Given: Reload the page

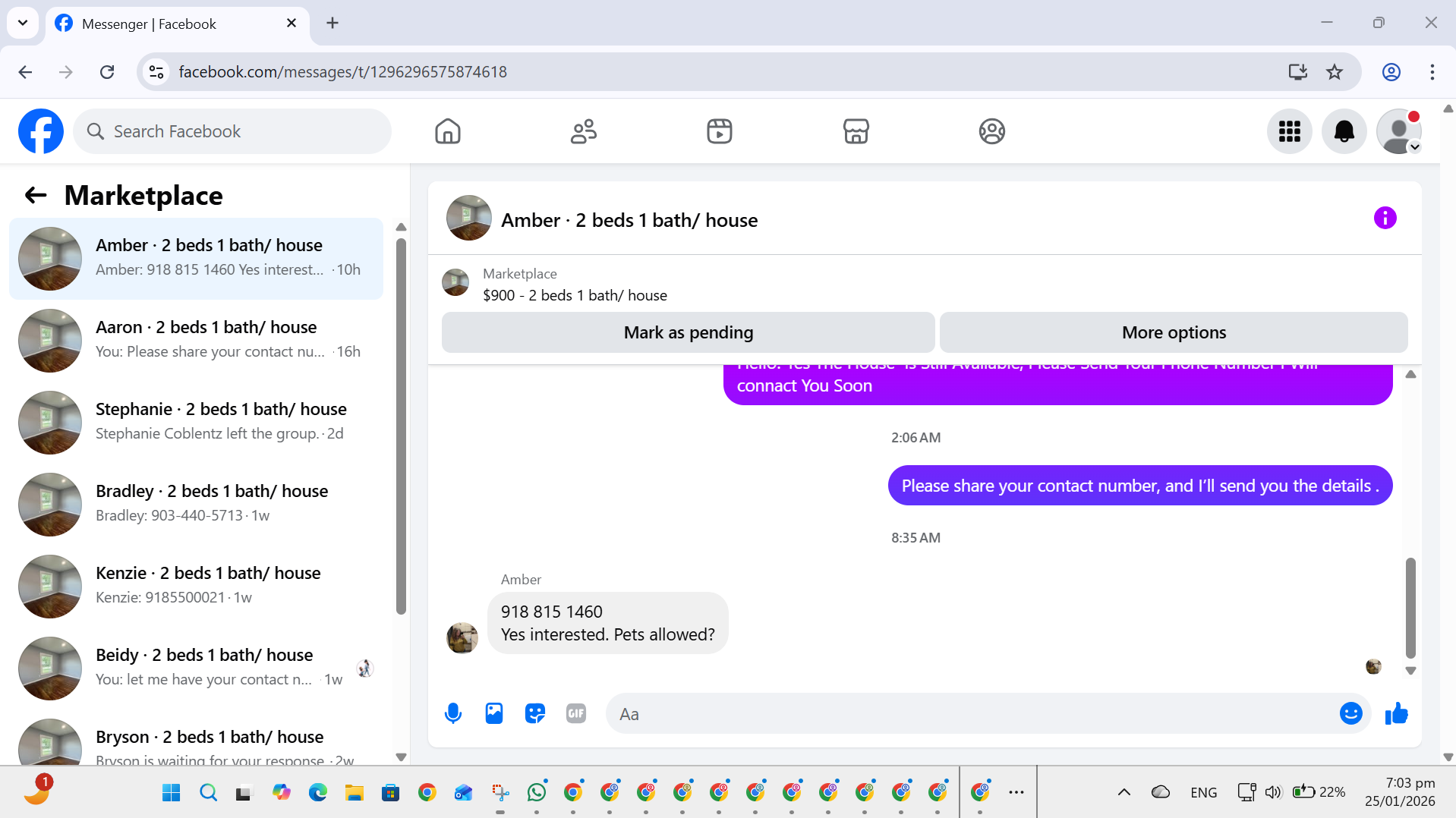Looking at the screenshot, I should [x=107, y=72].
